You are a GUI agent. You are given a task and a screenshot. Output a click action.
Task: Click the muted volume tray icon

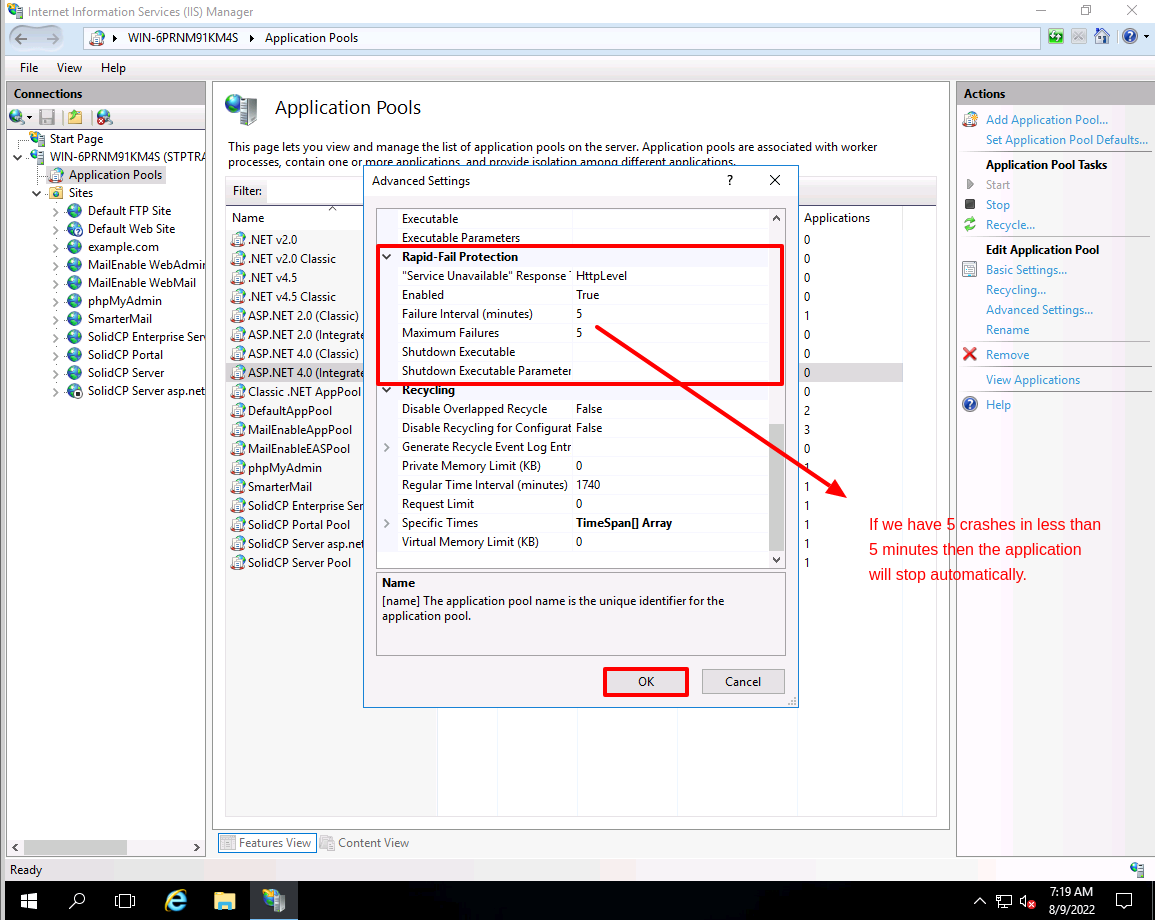(1027, 901)
